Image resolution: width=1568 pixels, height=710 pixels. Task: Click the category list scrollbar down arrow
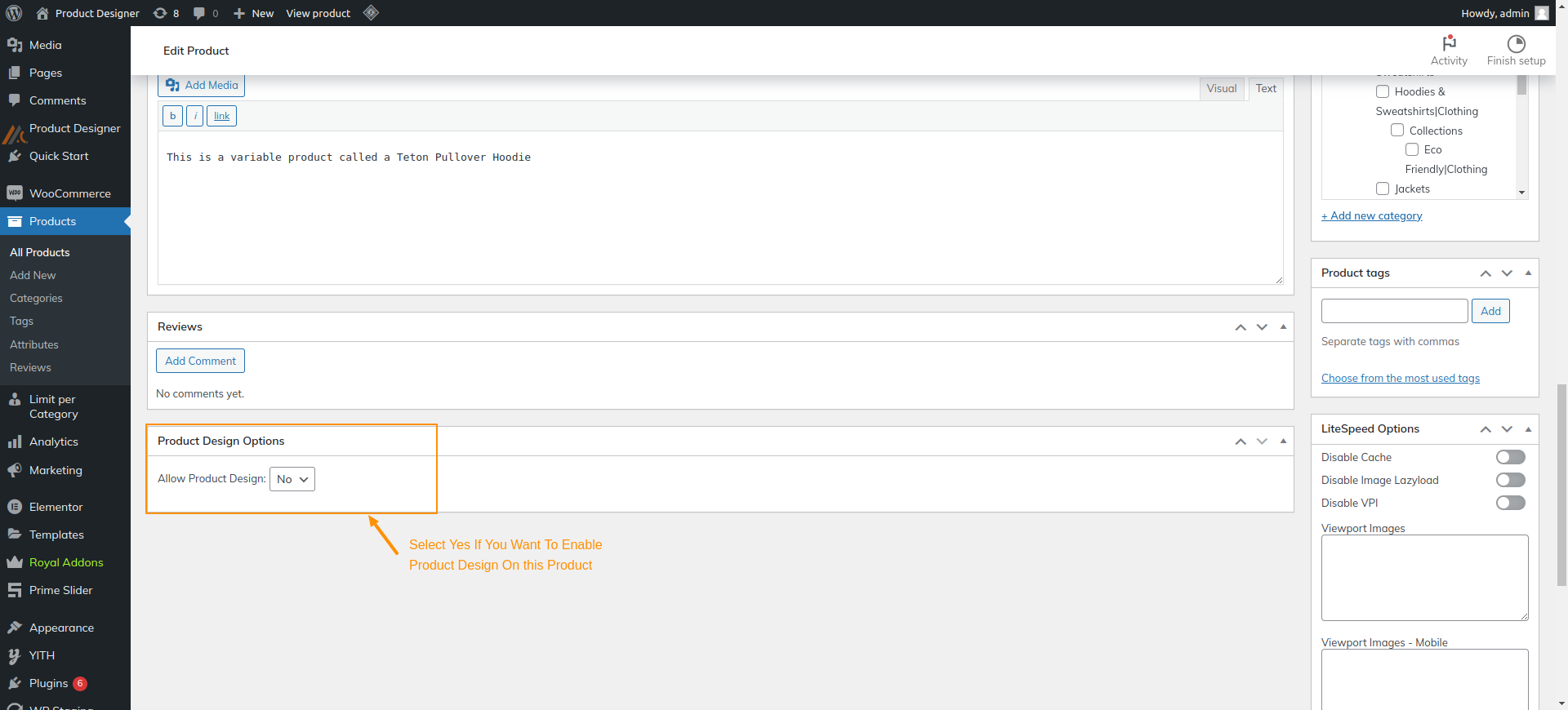[x=1521, y=193]
